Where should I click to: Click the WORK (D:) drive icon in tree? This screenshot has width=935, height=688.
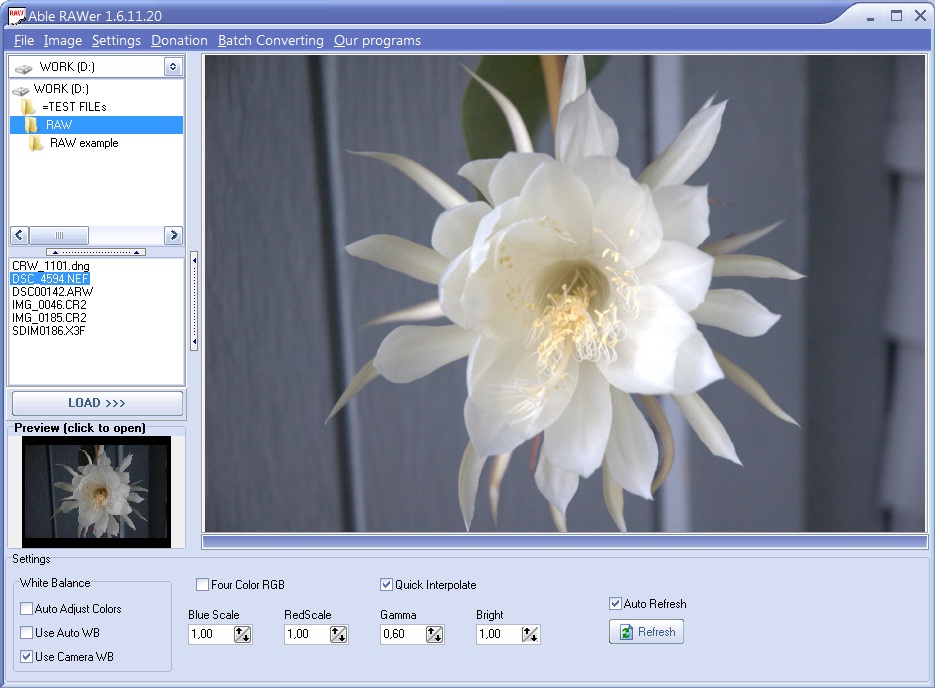click(21, 89)
